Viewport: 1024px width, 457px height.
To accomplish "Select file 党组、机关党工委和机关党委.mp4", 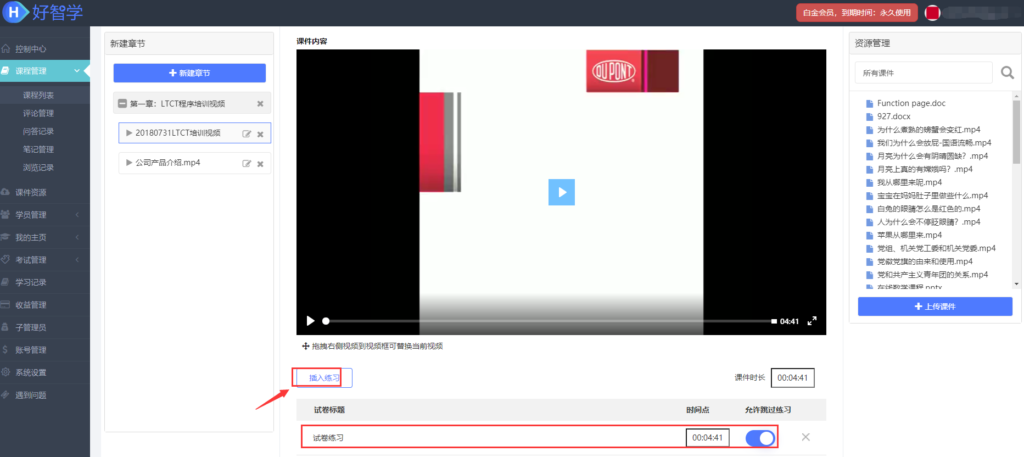I will click(x=936, y=248).
